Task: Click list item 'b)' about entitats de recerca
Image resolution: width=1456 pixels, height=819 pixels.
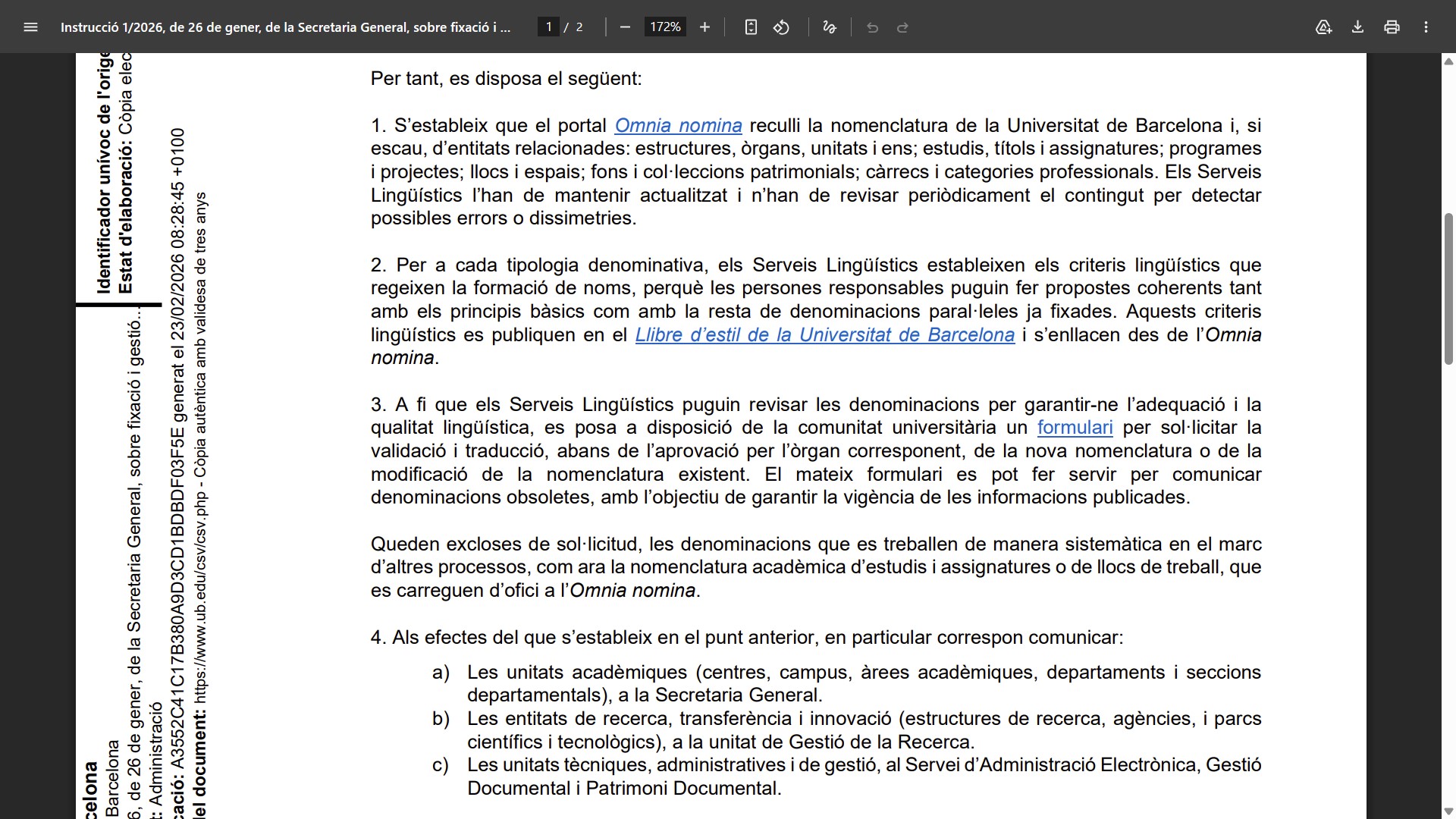Action: [x=846, y=730]
